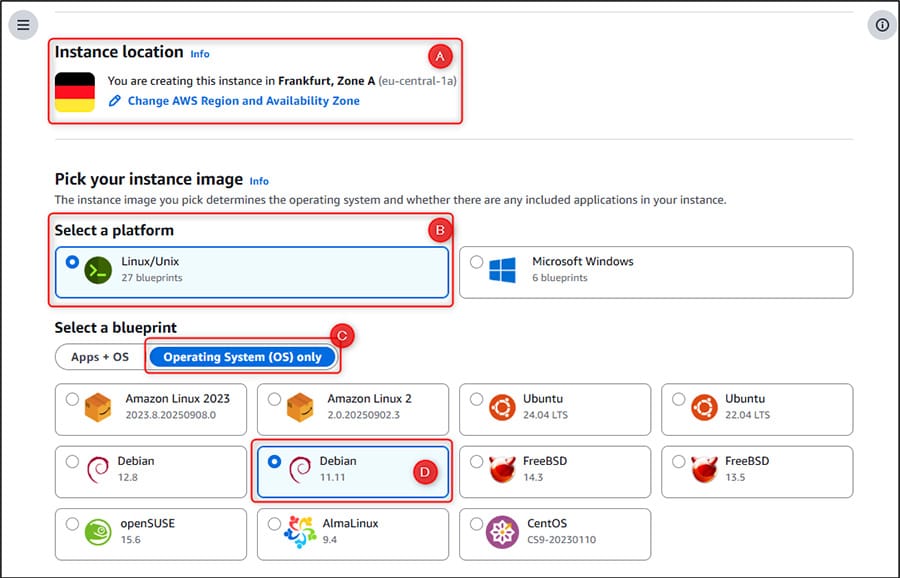Open Info link beside Pick your instance image
Screen dimensions: 900x578
pyautogui.click(x=259, y=181)
